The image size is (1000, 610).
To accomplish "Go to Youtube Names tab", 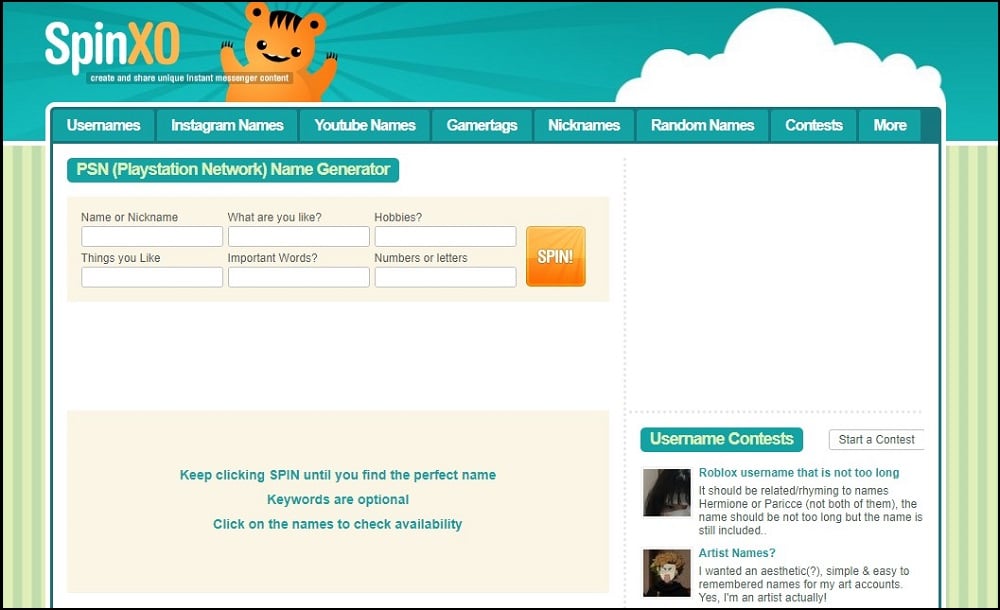I will click(x=364, y=126).
